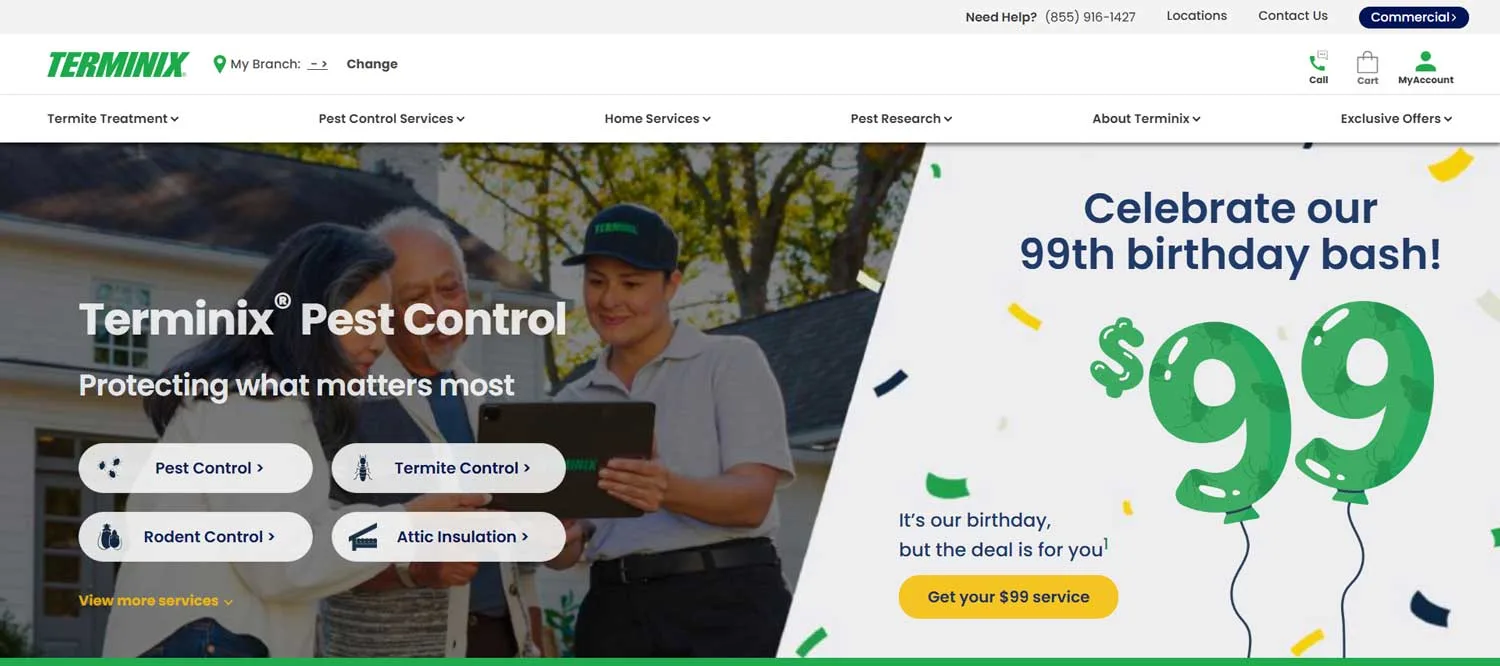Click the green location pin icon
The image size is (1500, 666).
click(220, 64)
